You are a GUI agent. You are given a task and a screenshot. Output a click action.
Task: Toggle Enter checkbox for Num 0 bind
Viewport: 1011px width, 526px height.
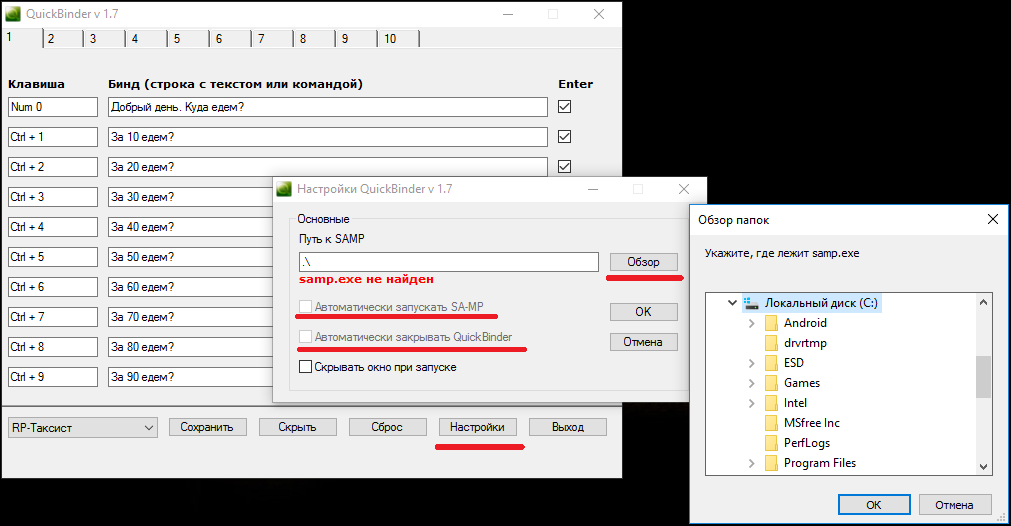[x=565, y=107]
